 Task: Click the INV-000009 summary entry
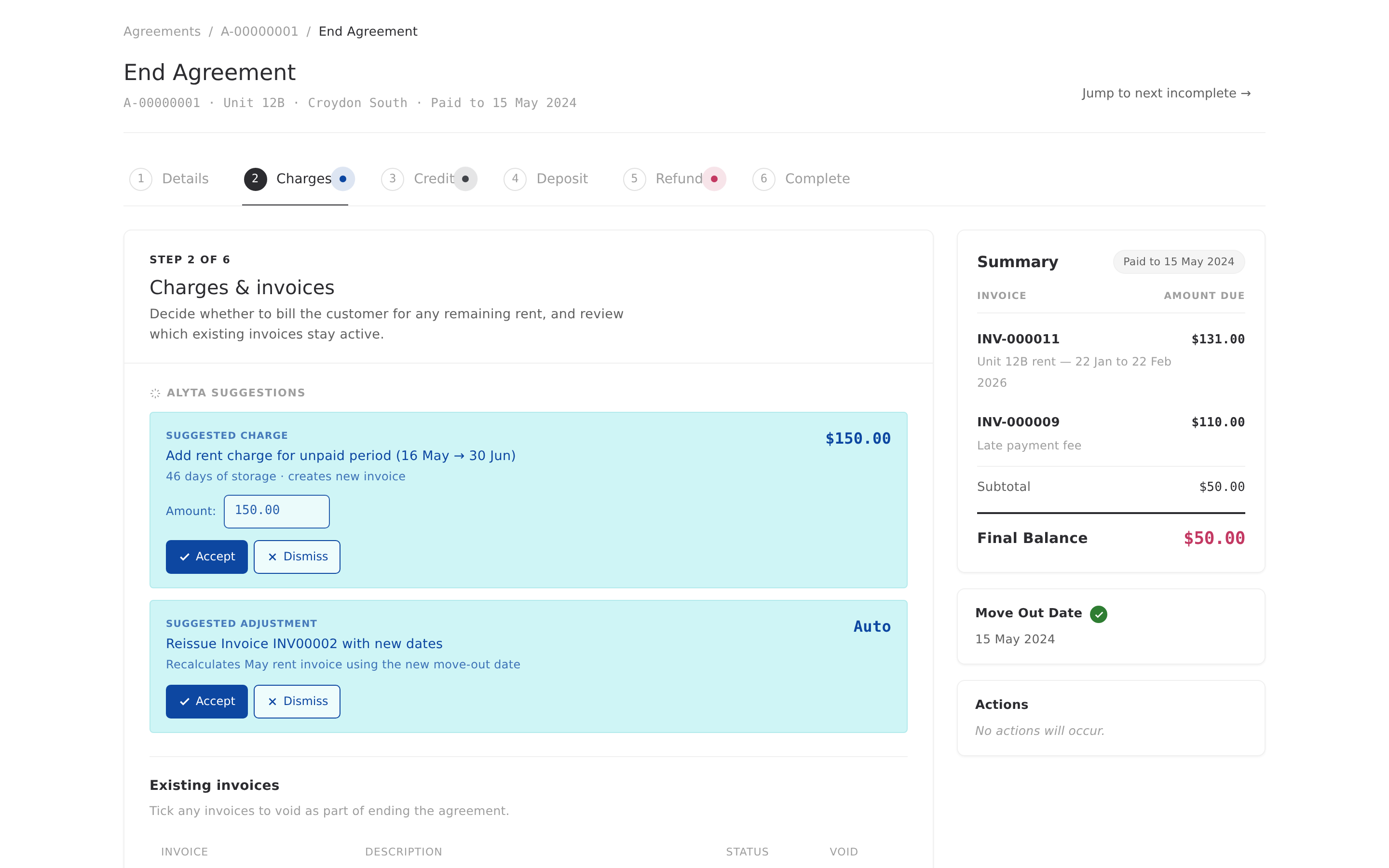(x=1111, y=434)
